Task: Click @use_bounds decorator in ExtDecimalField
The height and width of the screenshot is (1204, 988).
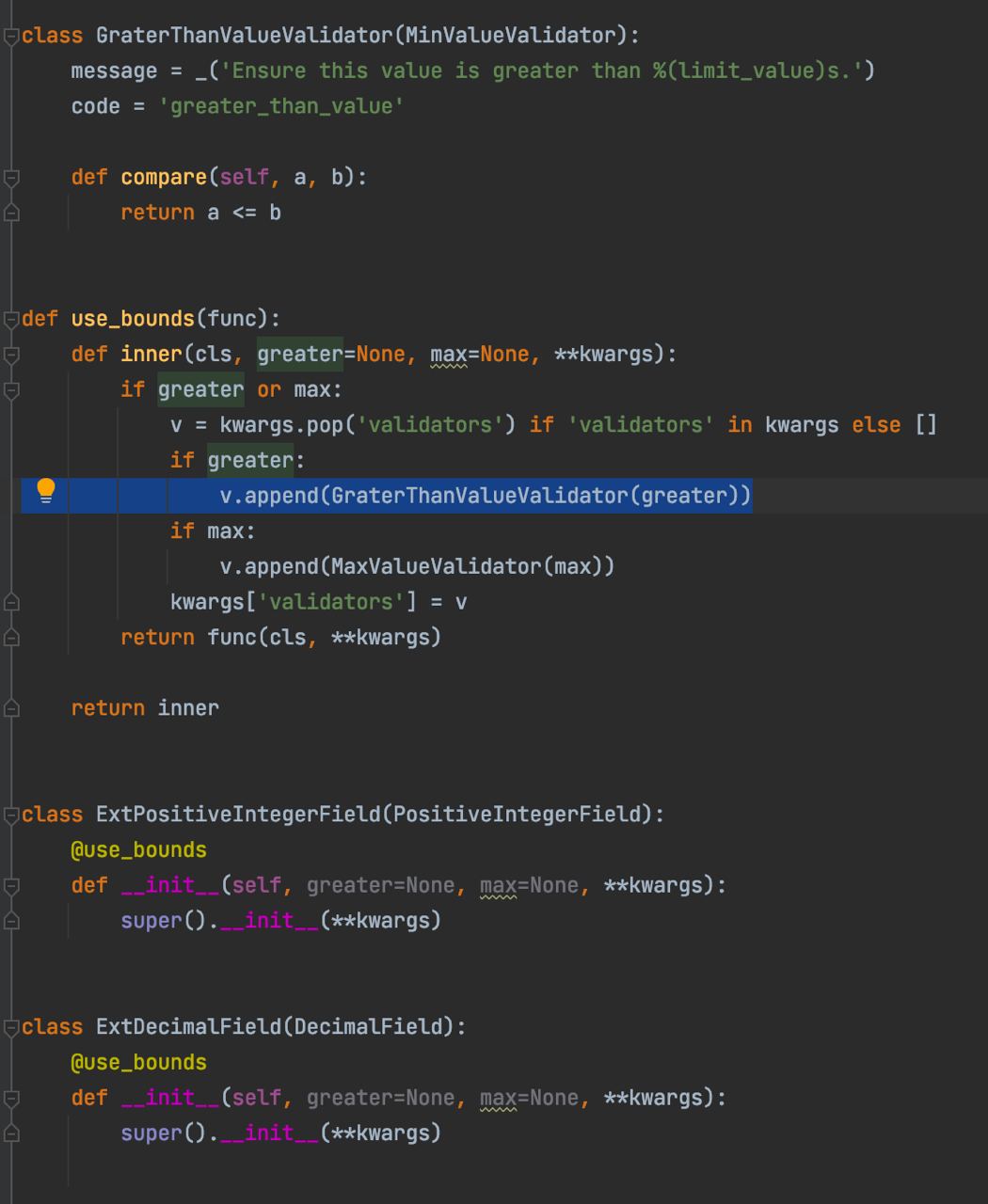Action: (x=139, y=1063)
